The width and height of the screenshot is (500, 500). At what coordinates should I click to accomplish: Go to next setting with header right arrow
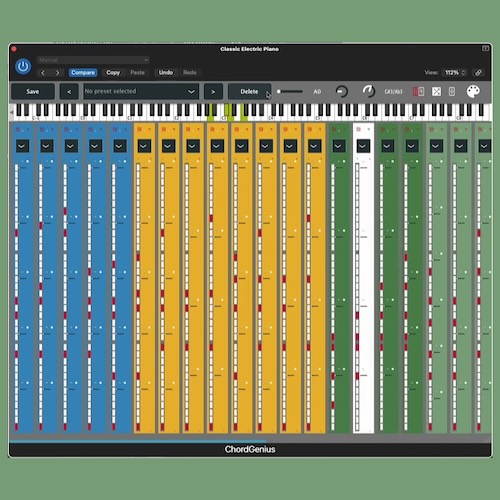57,73
